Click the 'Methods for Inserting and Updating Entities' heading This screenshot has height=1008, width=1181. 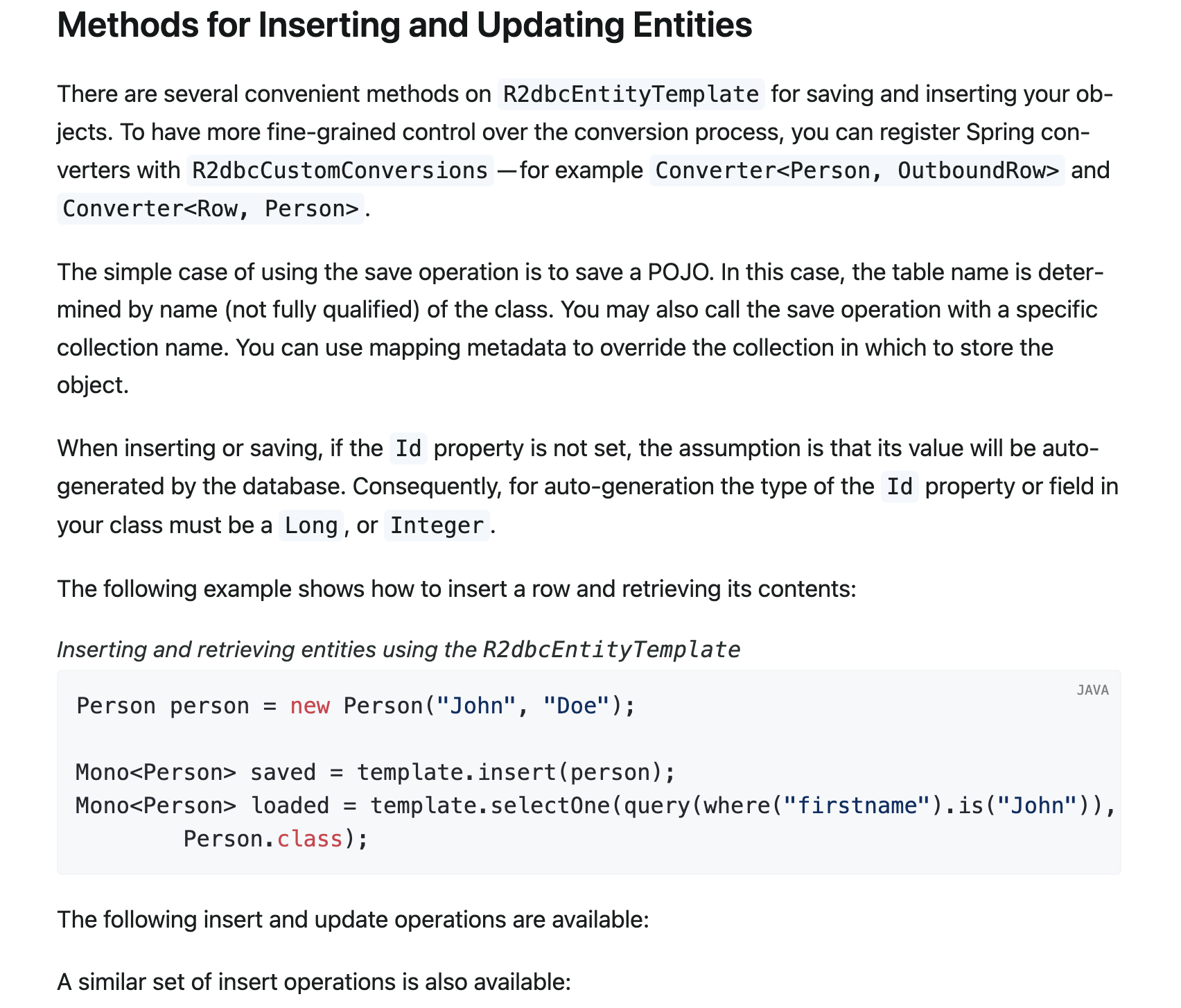pos(404,26)
